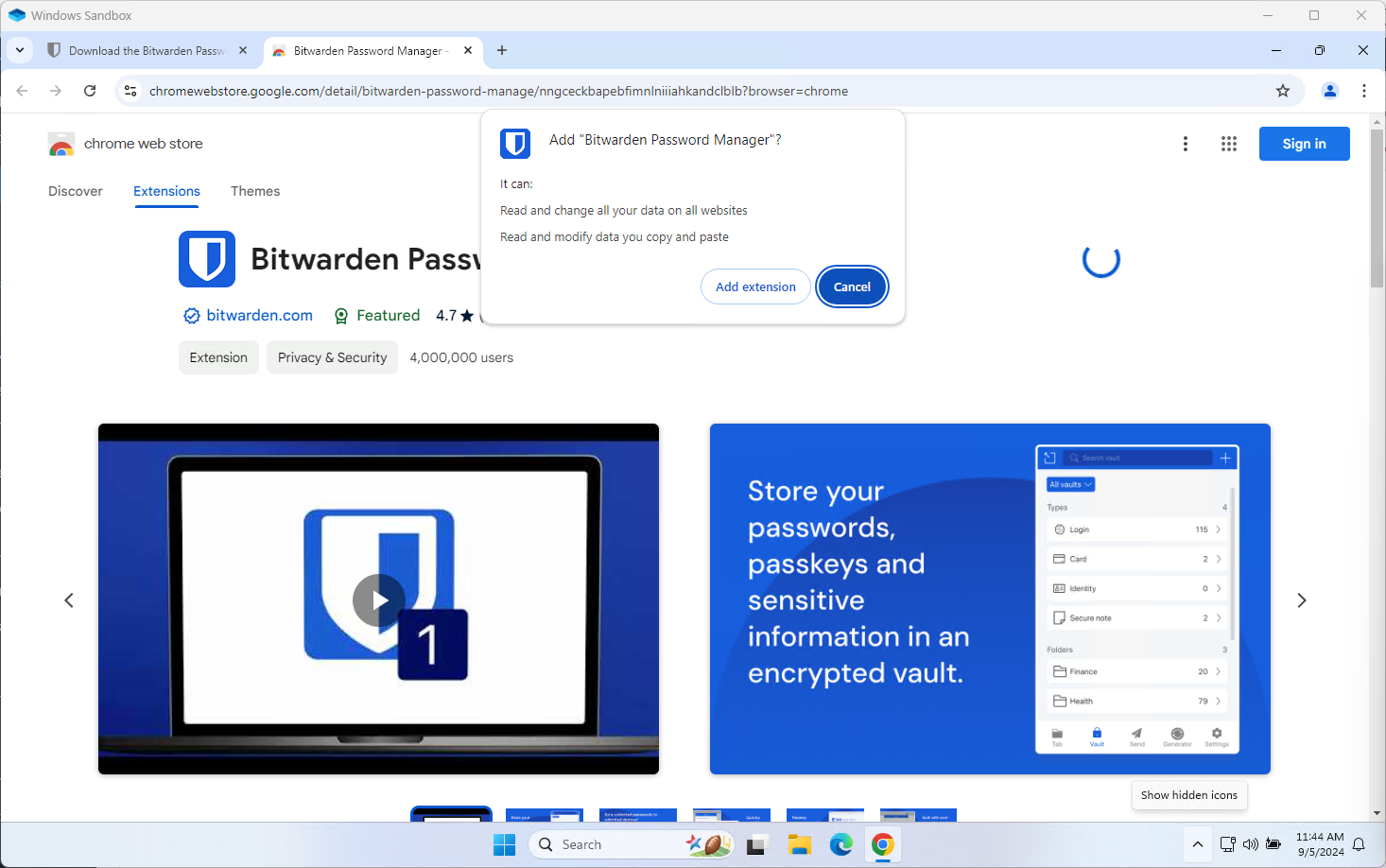Screen dimensions: 1386x868
Task: Click the Featured badge
Action: click(377, 316)
